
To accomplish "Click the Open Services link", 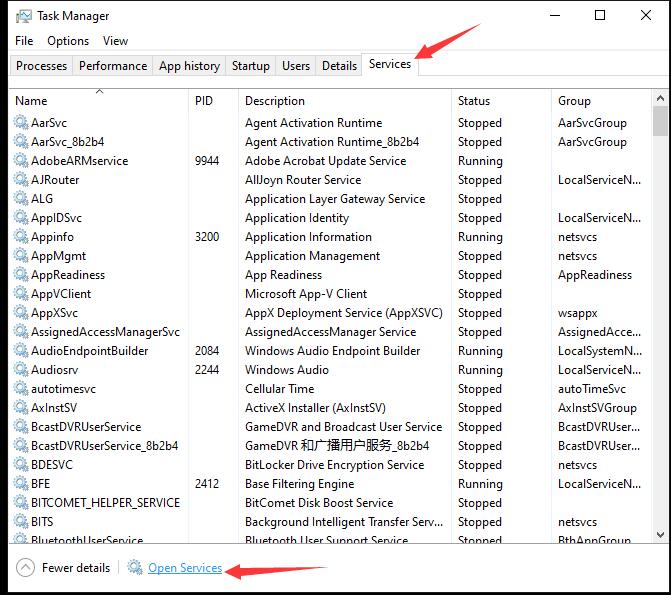I will pyautogui.click(x=185, y=568).
